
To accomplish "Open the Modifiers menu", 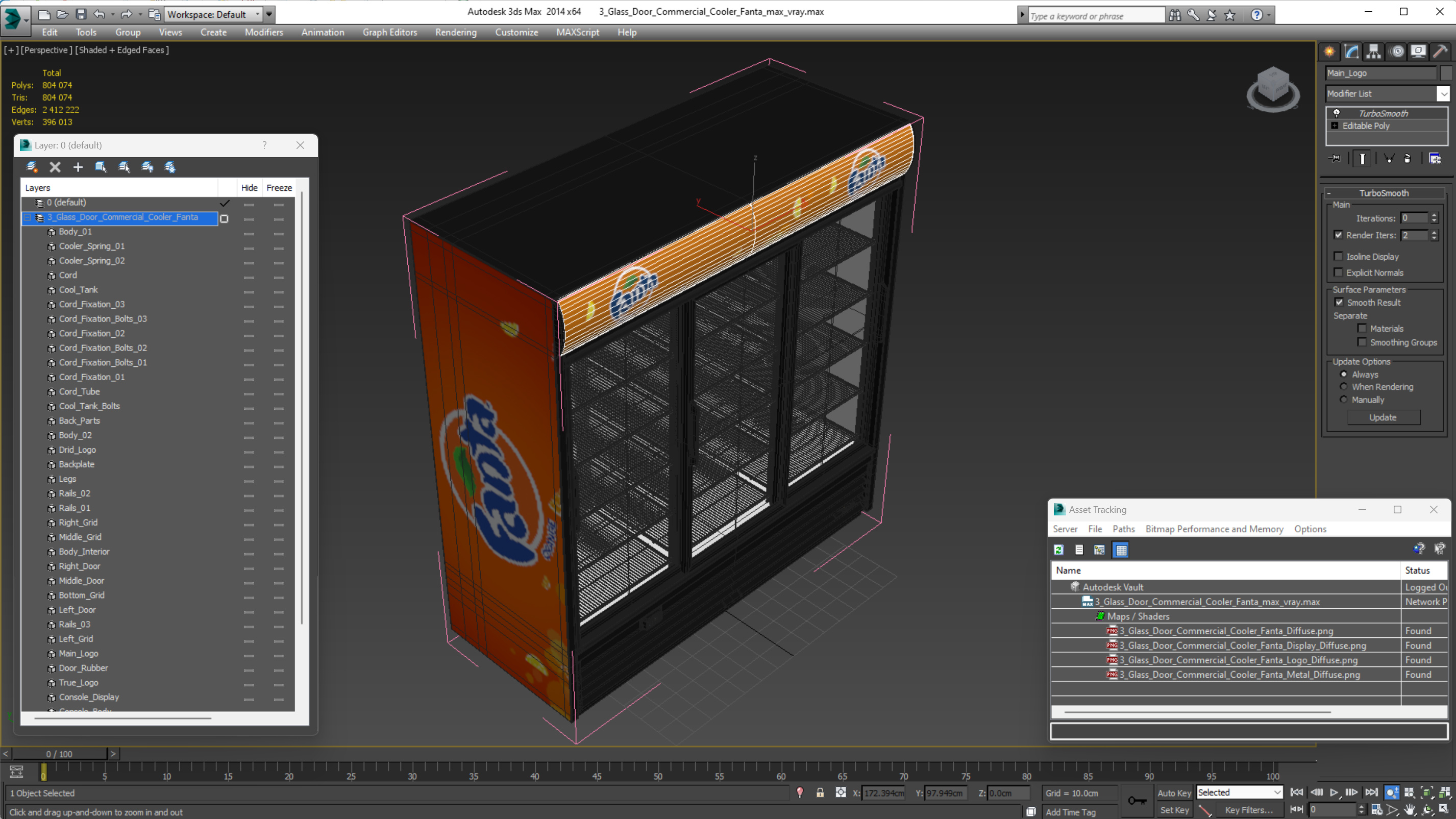I will [263, 32].
